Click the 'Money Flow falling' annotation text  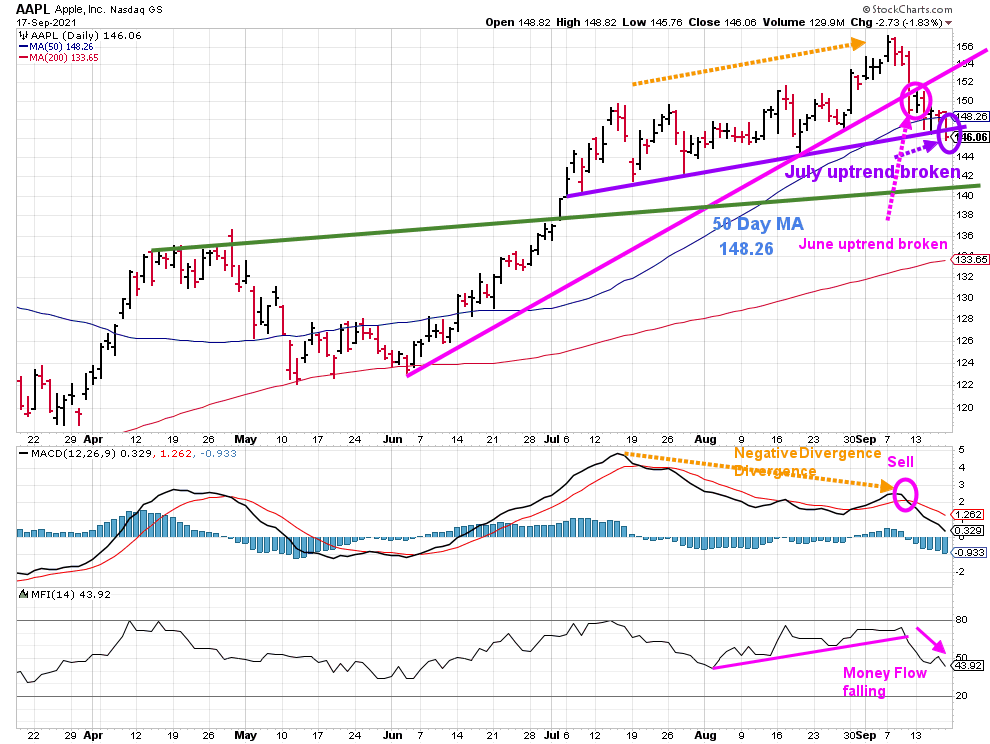885,682
